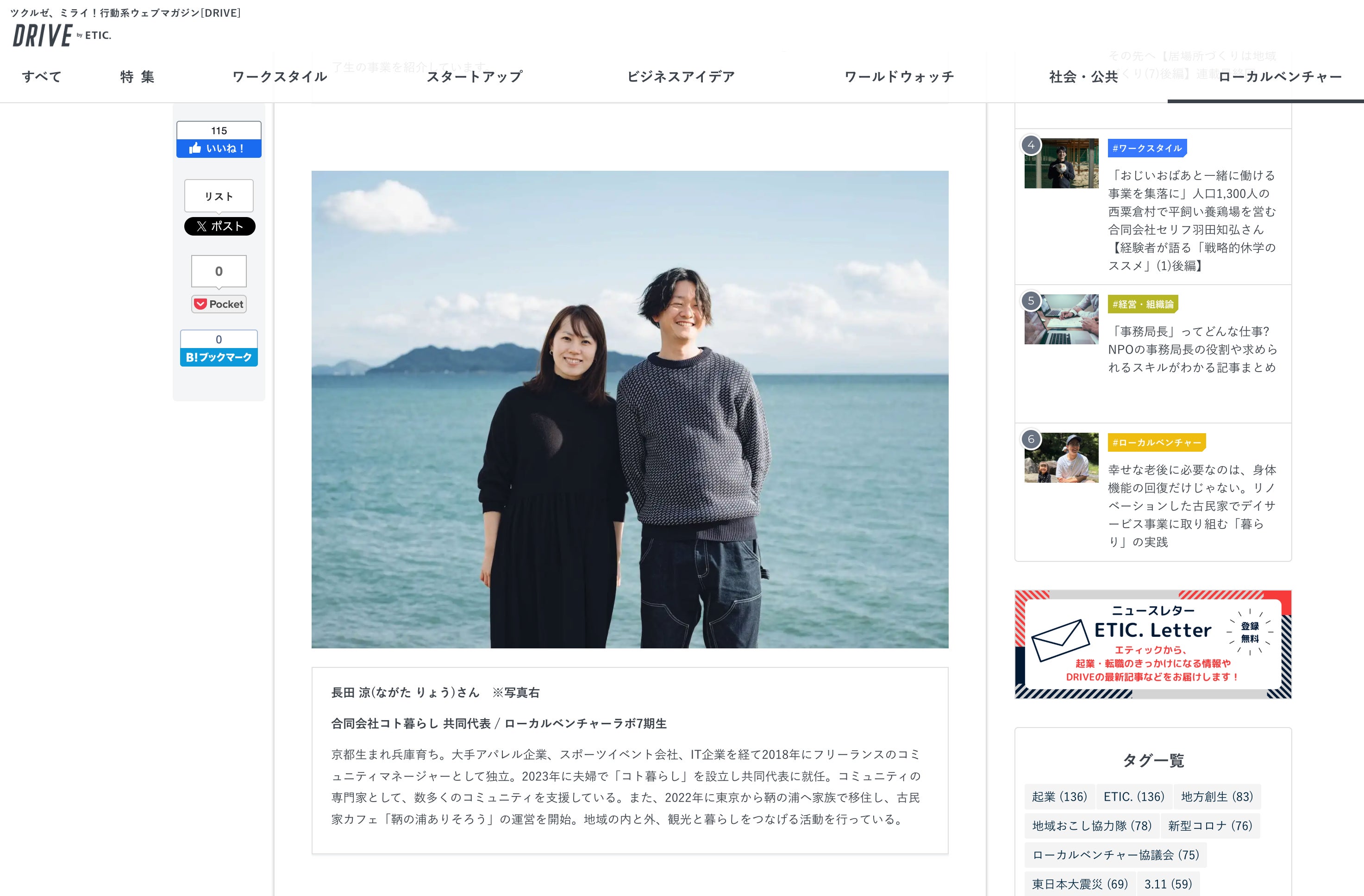Select the #経営・組織論 tag badge
The width and height of the screenshot is (1364, 896).
(1143, 304)
